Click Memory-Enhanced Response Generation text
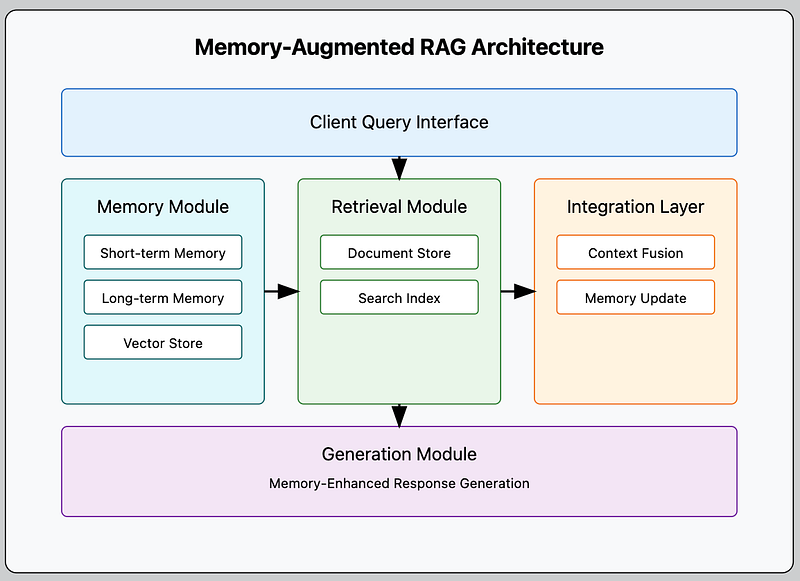 tap(399, 483)
